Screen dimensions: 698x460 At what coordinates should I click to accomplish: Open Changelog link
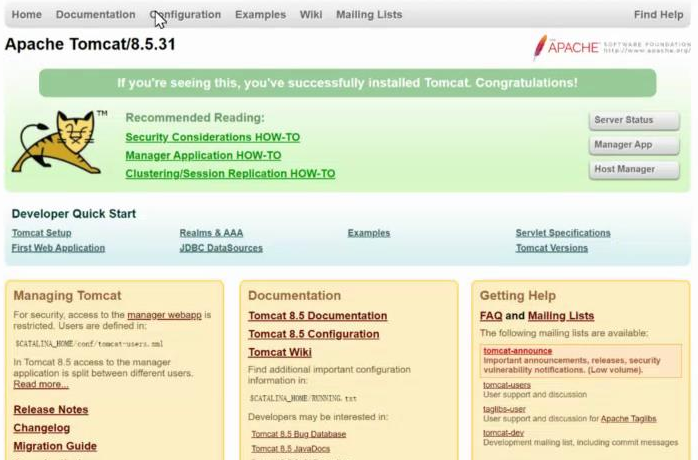point(42,428)
